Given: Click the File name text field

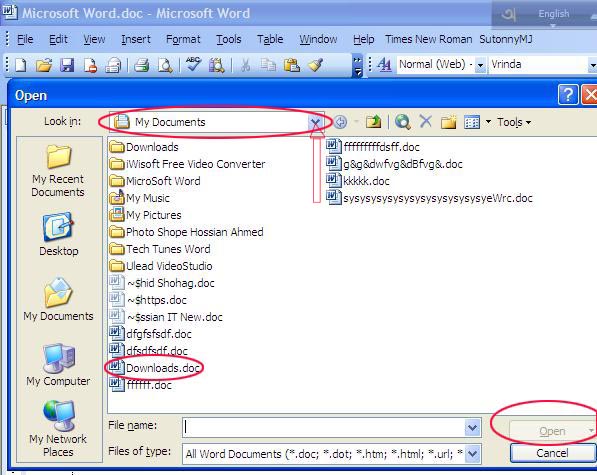Looking at the screenshot, I should pyautogui.click(x=324, y=427).
